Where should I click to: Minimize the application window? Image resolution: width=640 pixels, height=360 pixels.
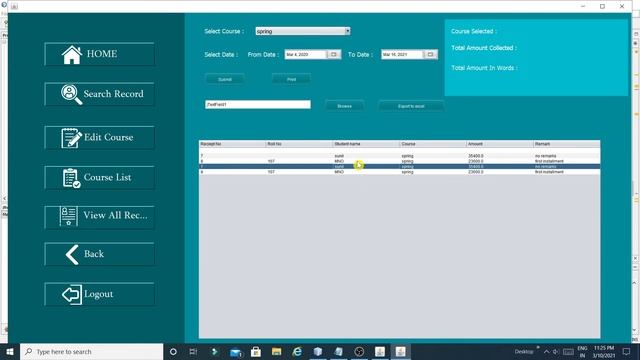[583, 6]
